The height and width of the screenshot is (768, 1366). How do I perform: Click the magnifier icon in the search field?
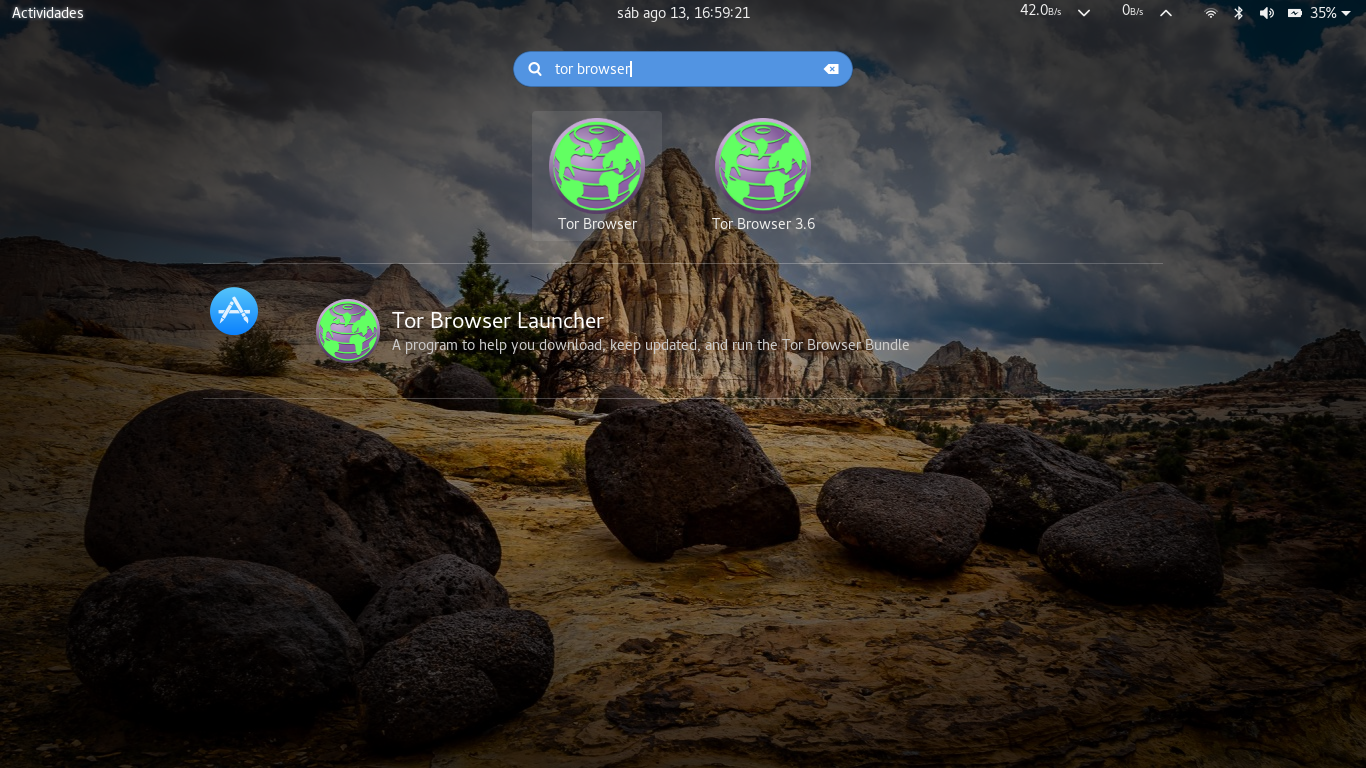(x=535, y=69)
